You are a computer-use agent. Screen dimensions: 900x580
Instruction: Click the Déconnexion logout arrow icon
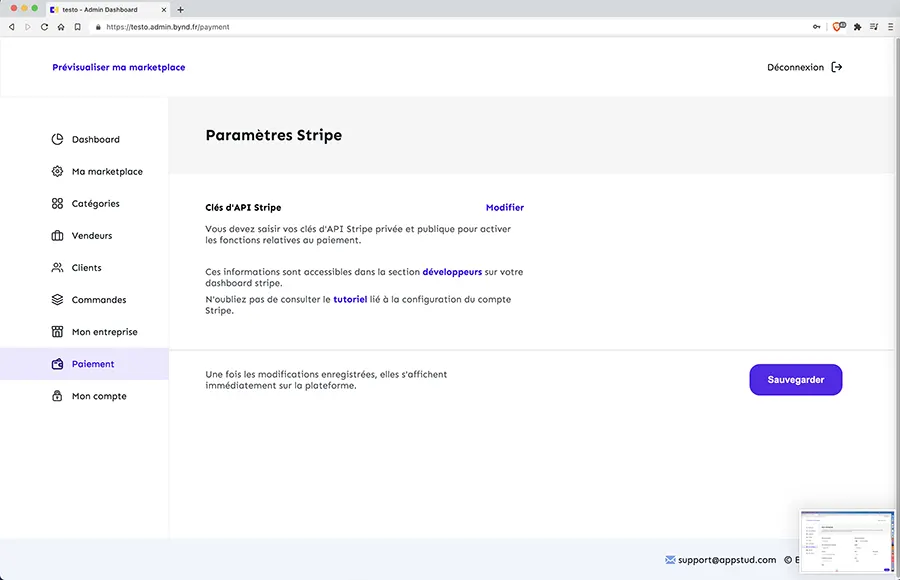837,67
